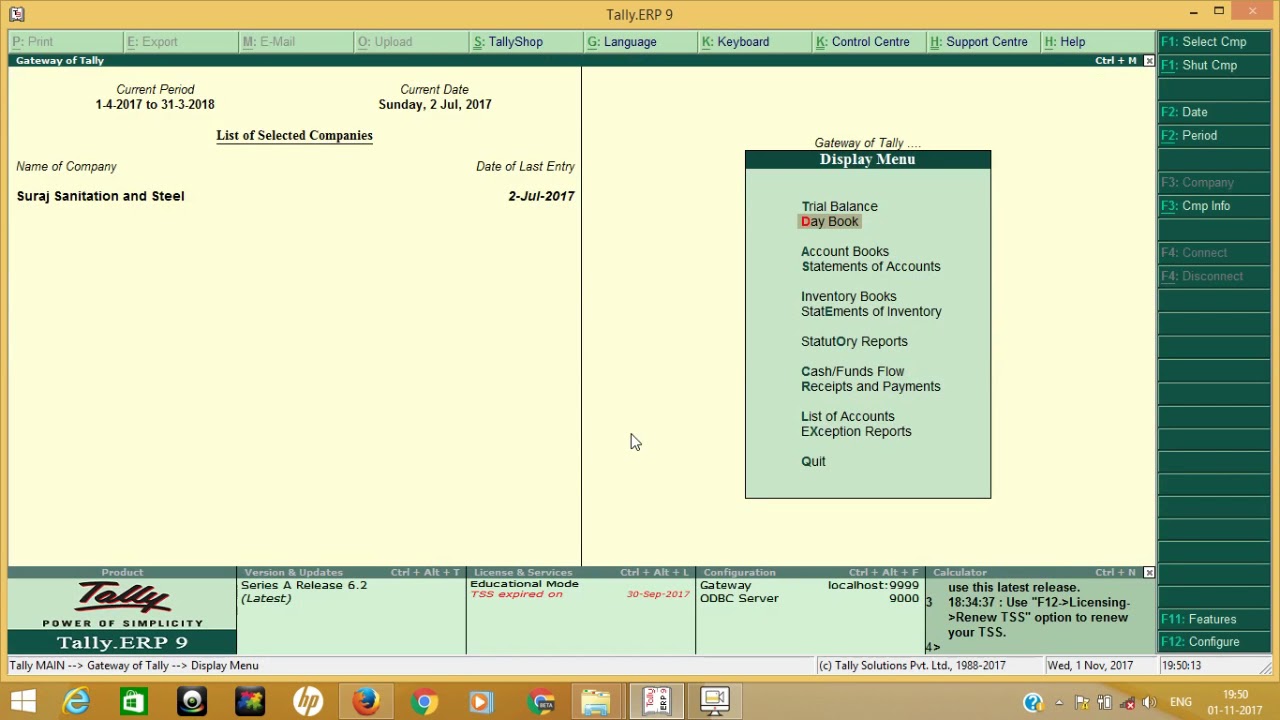This screenshot has width=1280, height=720.
Task: Click the Action Center flag tray icon
Action: click(x=1083, y=703)
